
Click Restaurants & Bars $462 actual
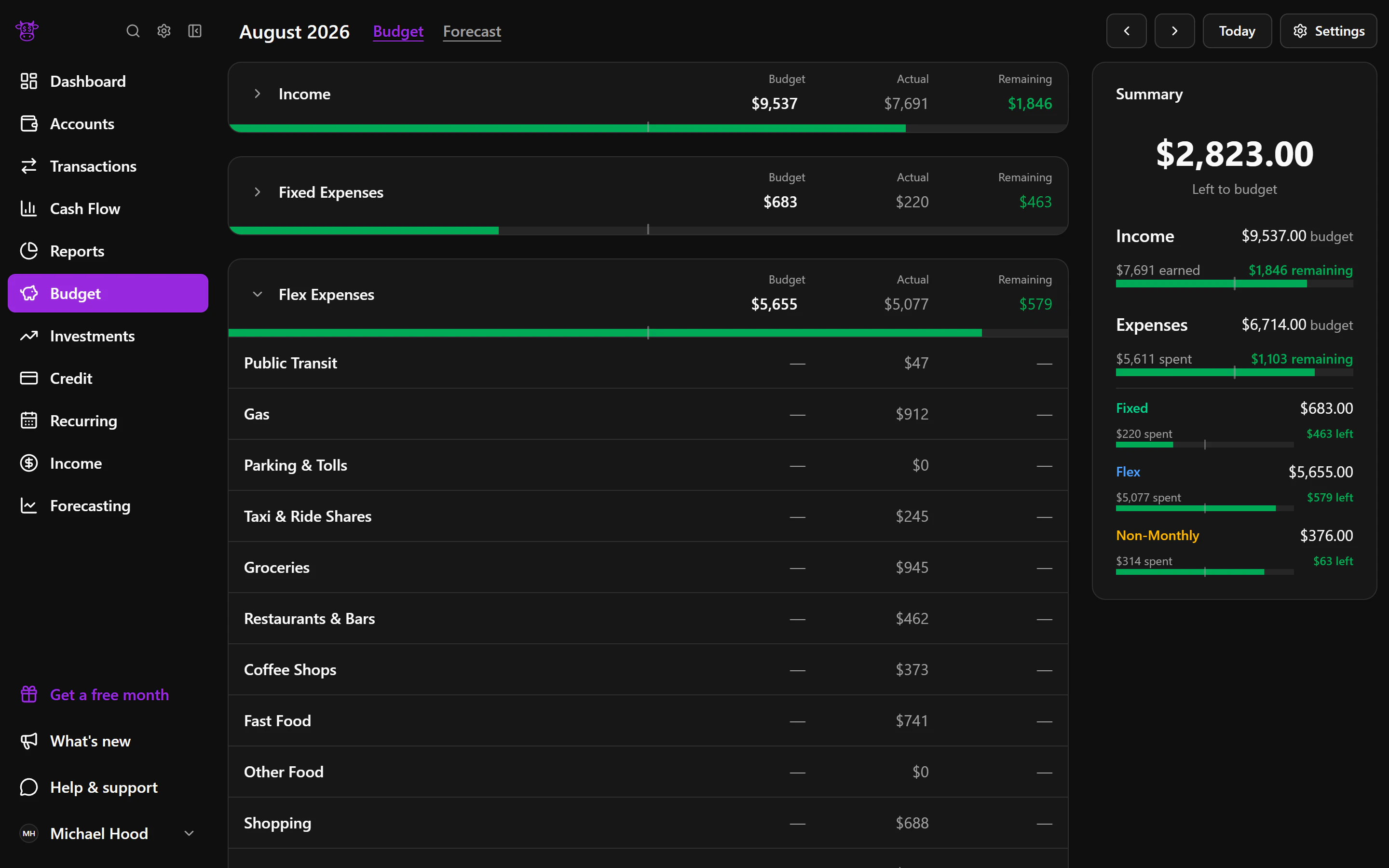click(x=912, y=618)
